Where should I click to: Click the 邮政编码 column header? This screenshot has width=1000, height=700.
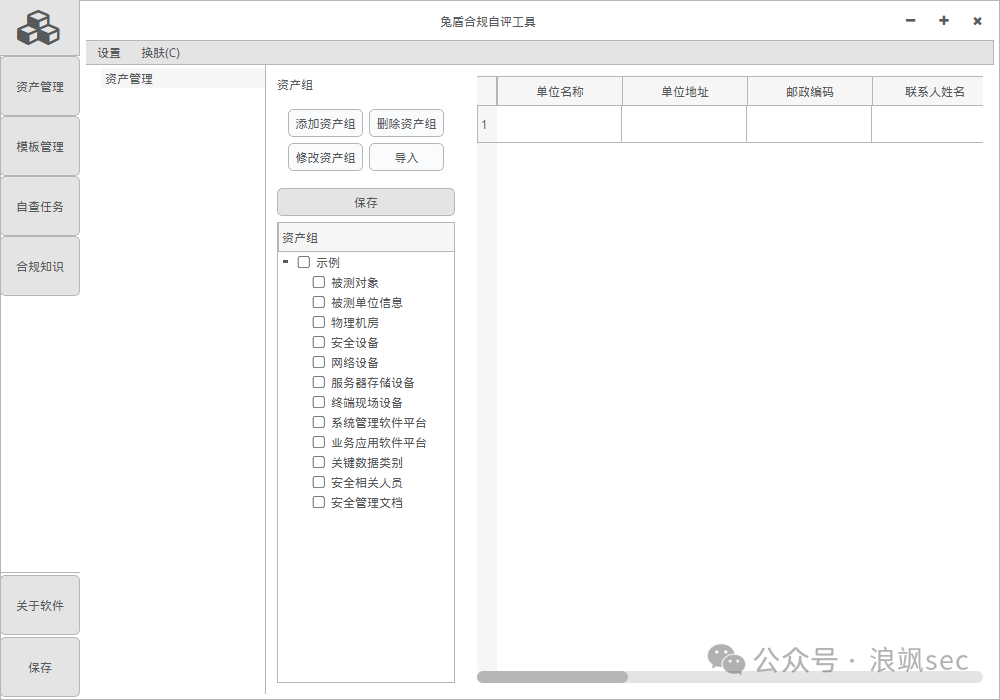[x=809, y=91]
